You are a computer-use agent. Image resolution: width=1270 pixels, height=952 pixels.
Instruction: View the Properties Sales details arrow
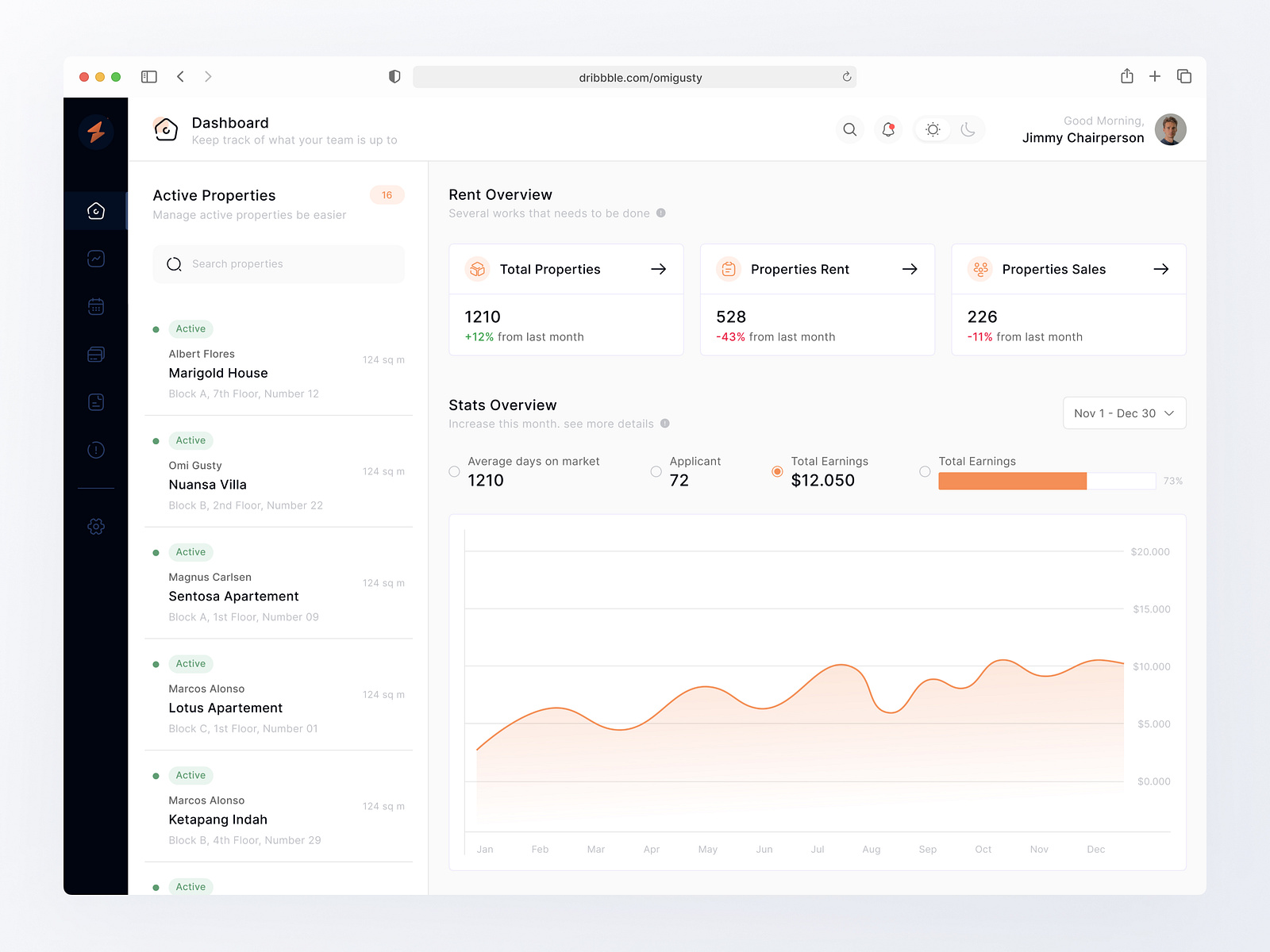pyautogui.click(x=1161, y=269)
